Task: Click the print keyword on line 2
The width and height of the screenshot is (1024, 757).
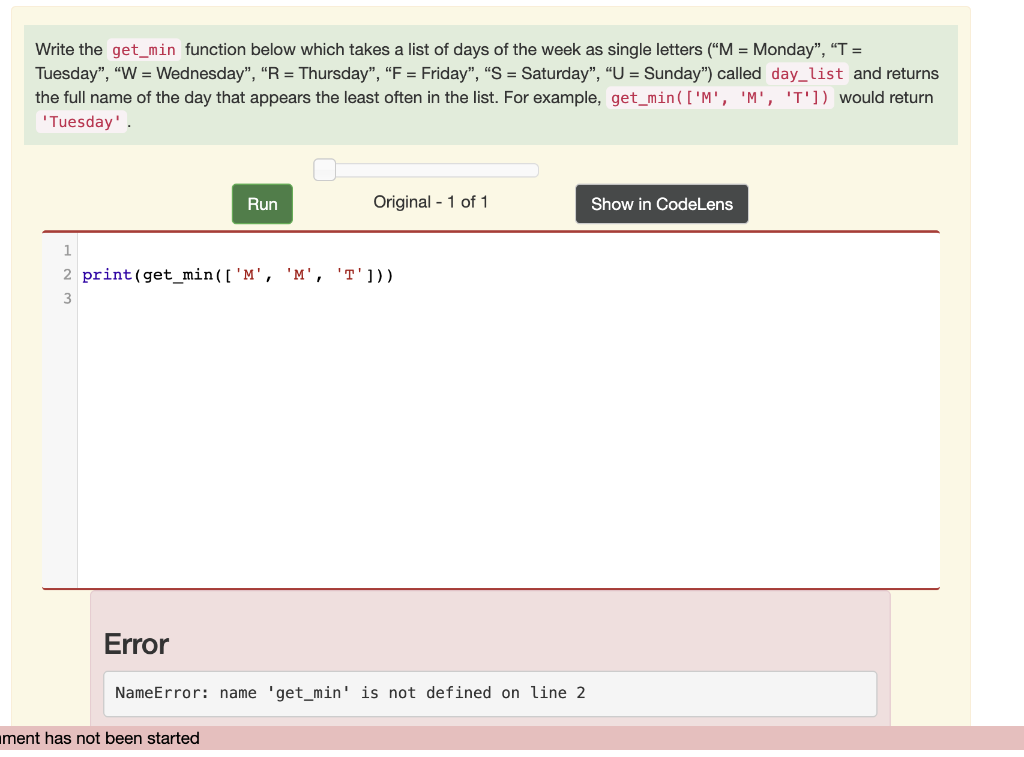Action: point(106,274)
